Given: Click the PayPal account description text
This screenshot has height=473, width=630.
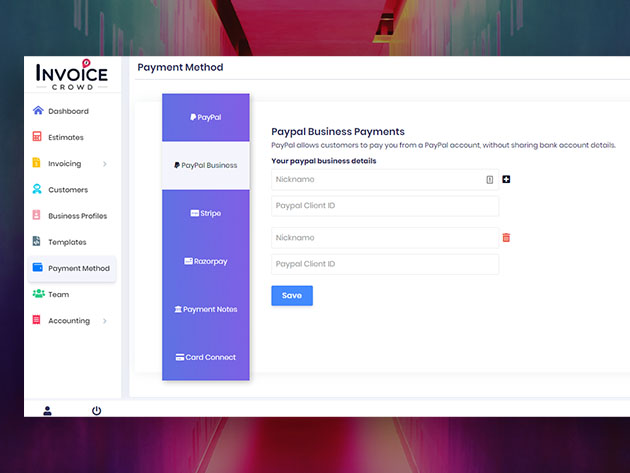Looking at the screenshot, I should [443, 145].
